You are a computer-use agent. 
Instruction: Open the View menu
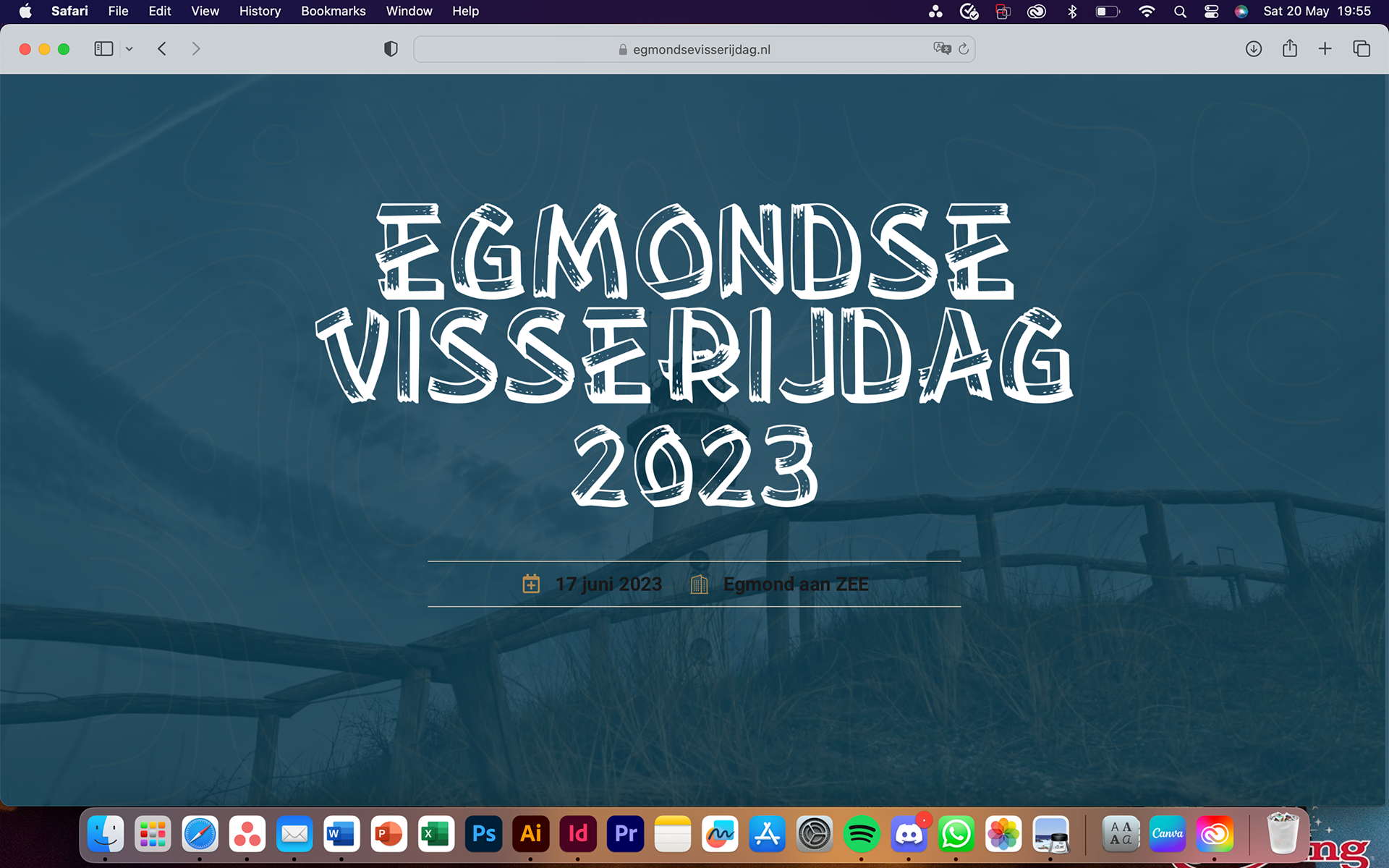pos(205,11)
